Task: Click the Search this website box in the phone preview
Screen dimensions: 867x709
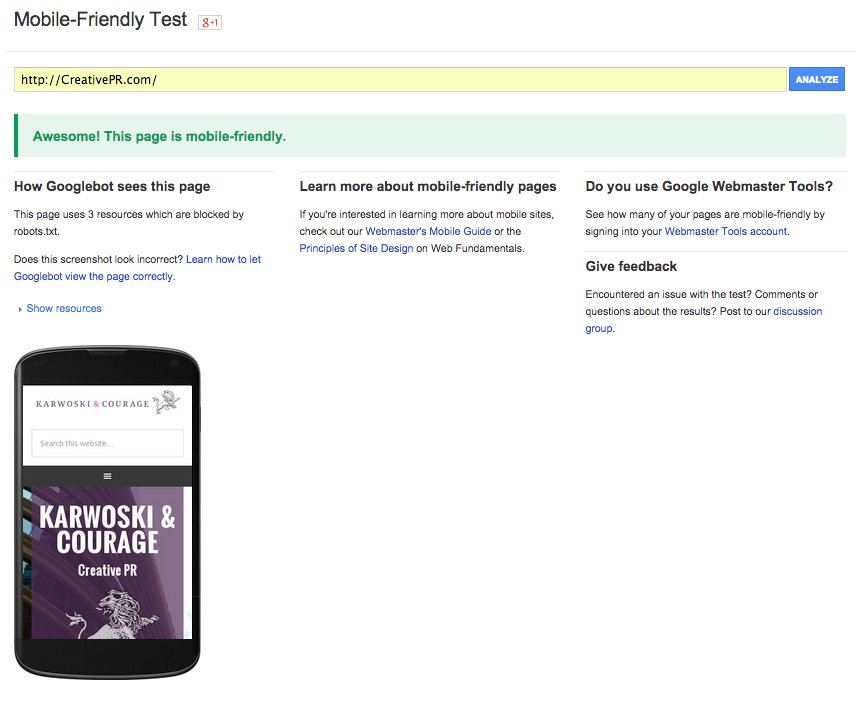Action: tap(108, 443)
